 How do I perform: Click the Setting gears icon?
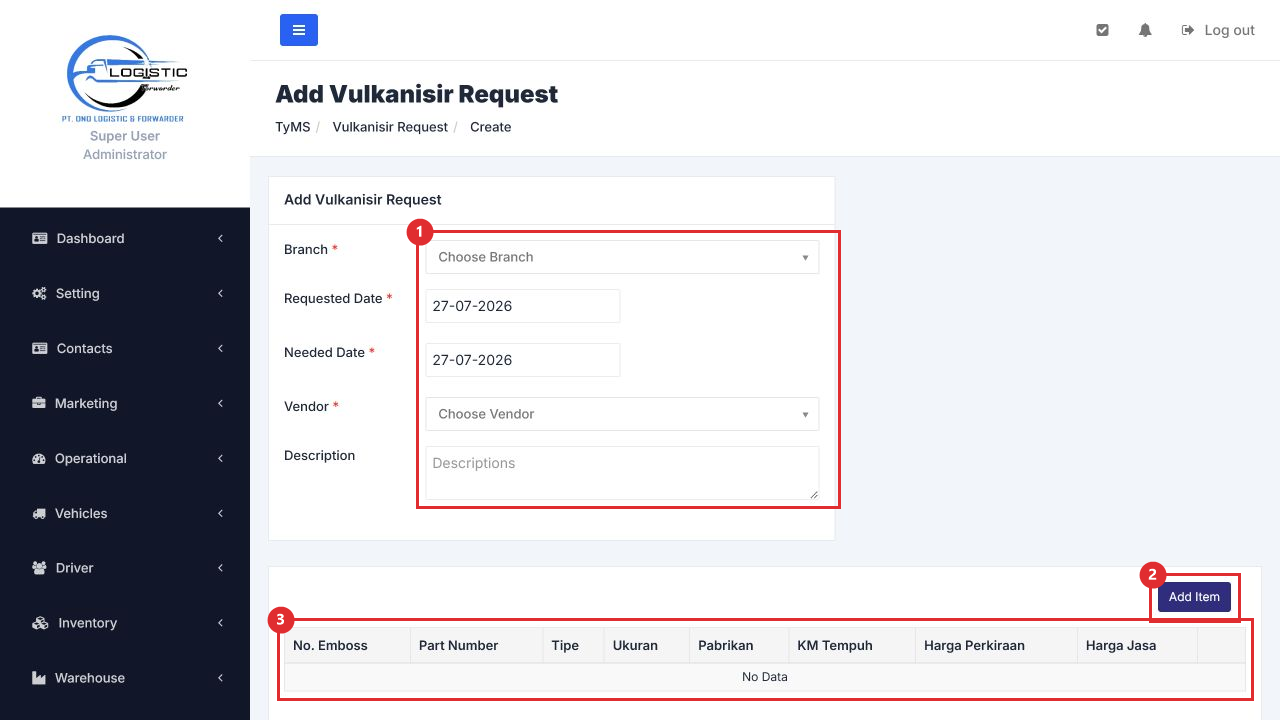pos(40,293)
